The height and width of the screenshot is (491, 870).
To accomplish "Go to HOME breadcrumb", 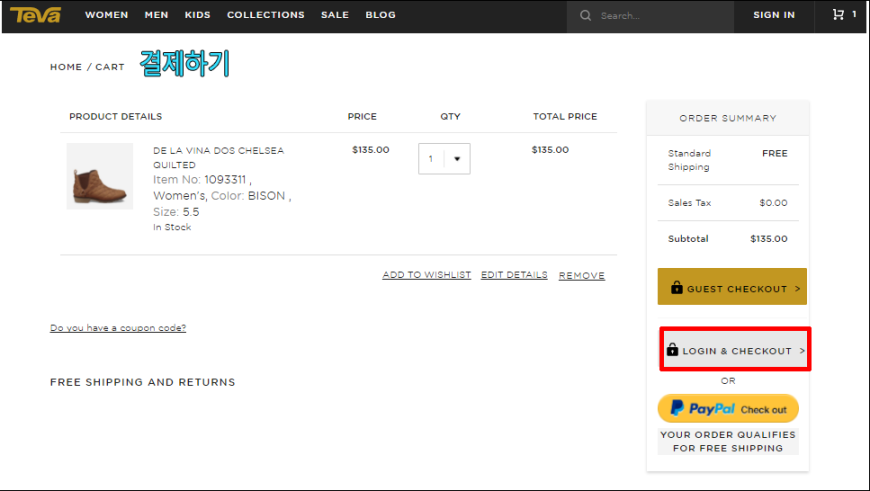I will [x=66, y=67].
